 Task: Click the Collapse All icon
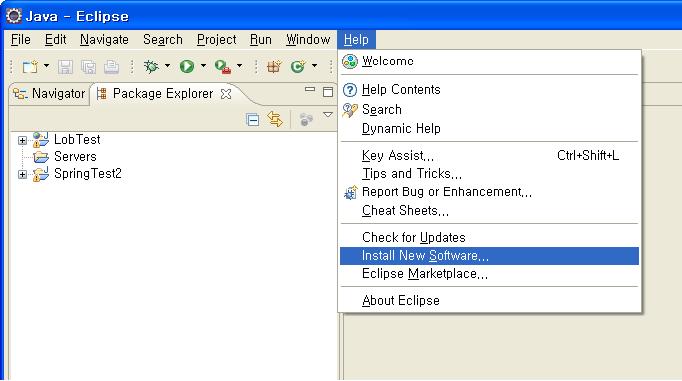click(253, 119)
